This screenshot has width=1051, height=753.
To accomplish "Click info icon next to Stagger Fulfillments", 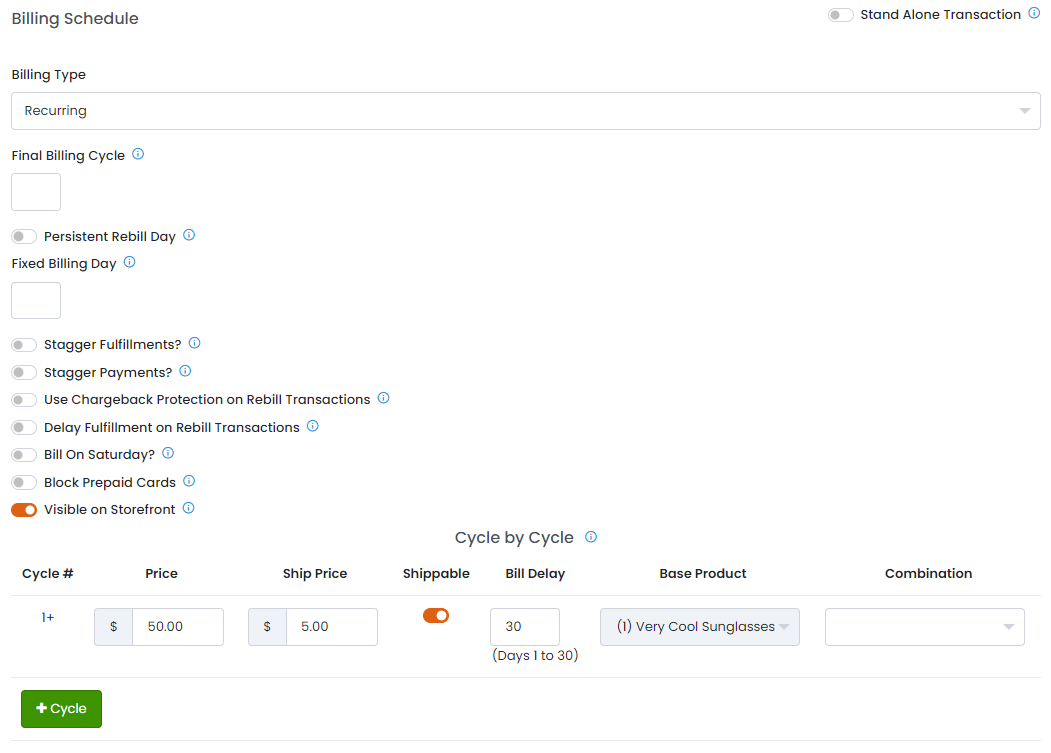I will tap(195, 343).
